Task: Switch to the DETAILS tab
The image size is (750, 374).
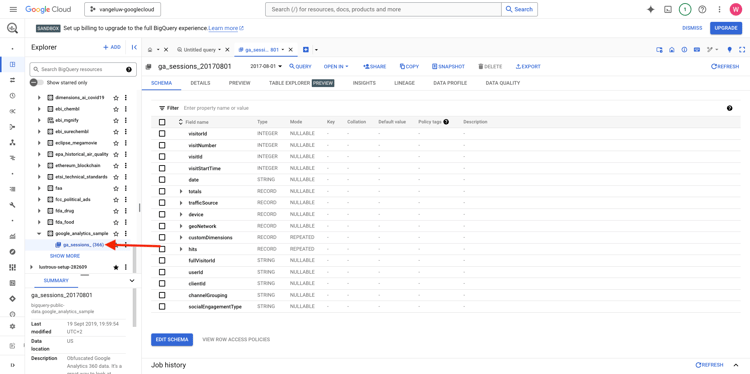Action: point(200,83)
